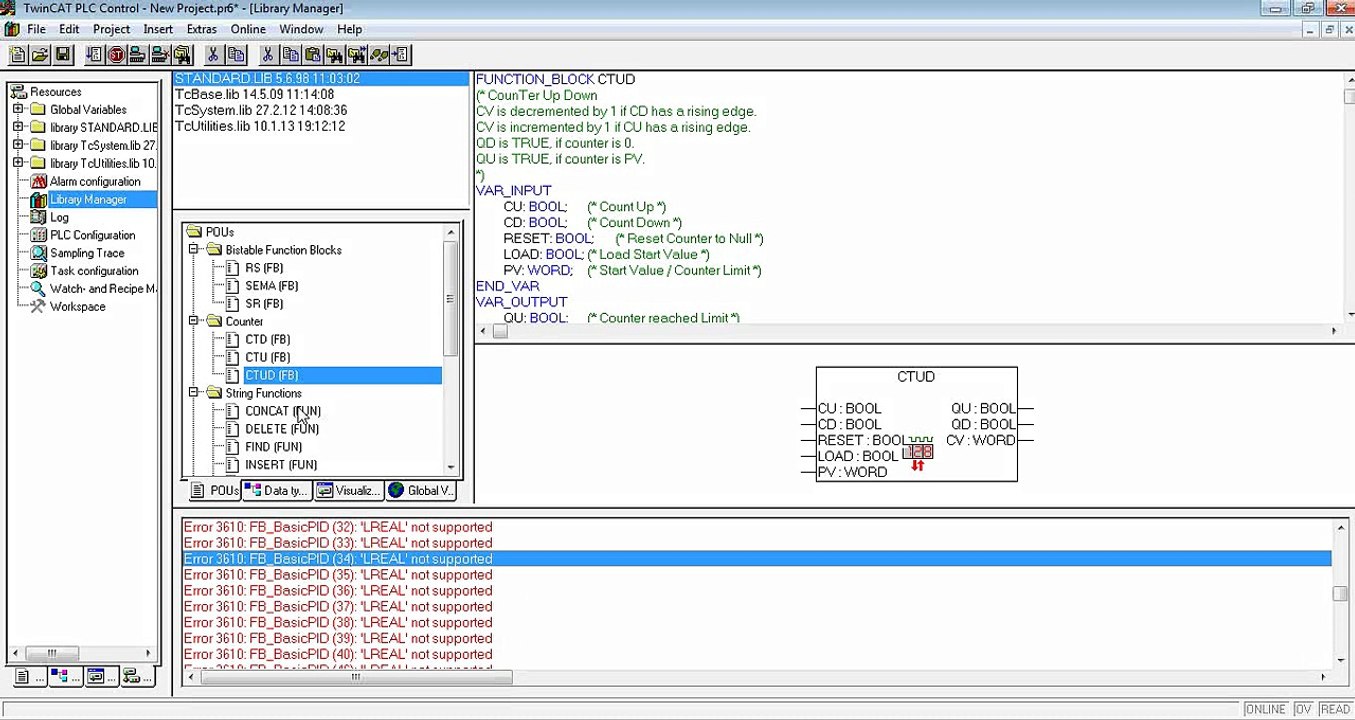Collapse the Bistable Function Blocks folder
The height and width of the screenshot is (720, 1355).
(193, 250)
